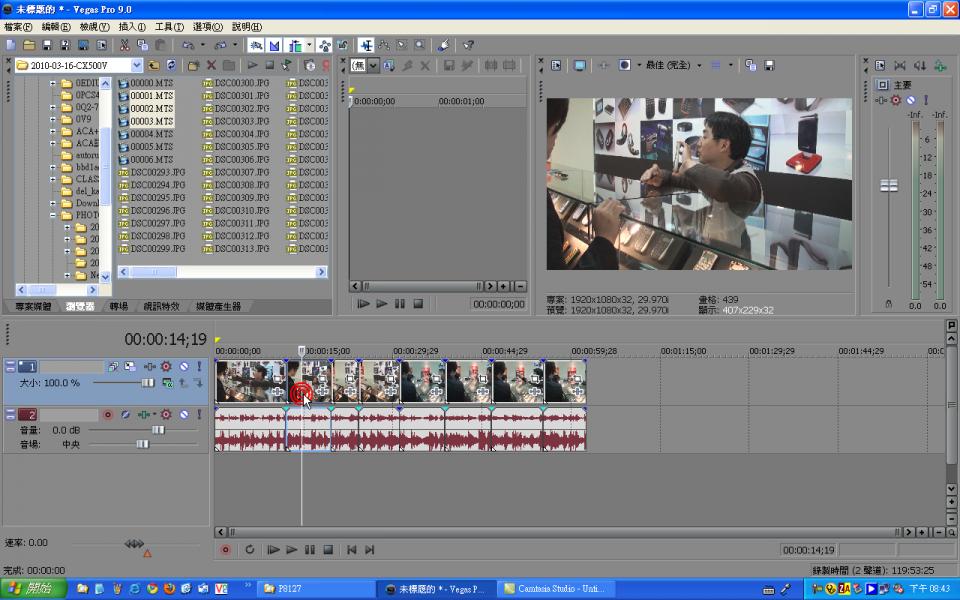This screenshot has width=960, height=600.
Task: Save snapshot of preview to file icon
Action: tap(769, 65)
